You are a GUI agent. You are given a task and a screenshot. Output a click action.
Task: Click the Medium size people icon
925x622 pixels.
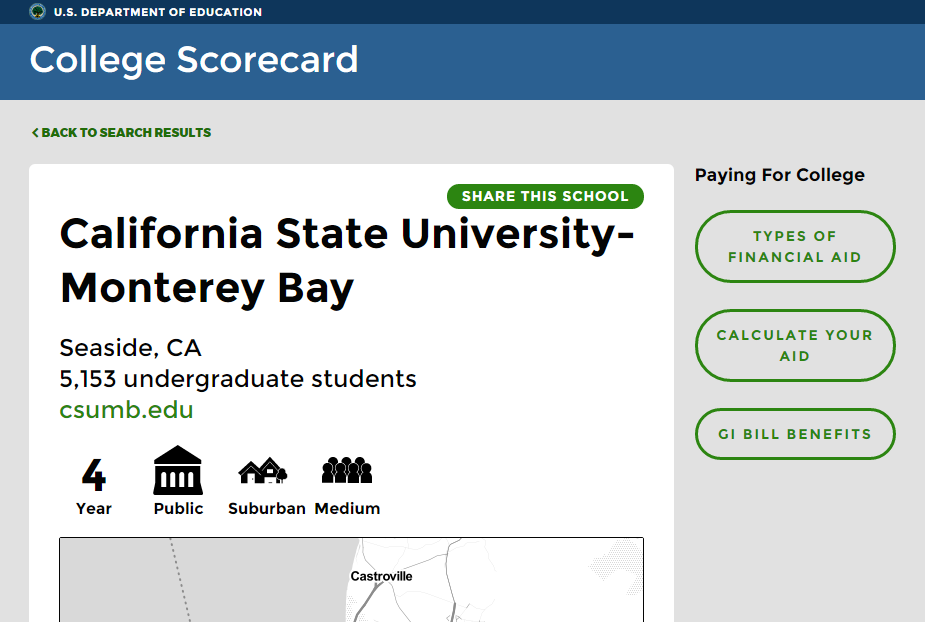(x=347, y=470)
